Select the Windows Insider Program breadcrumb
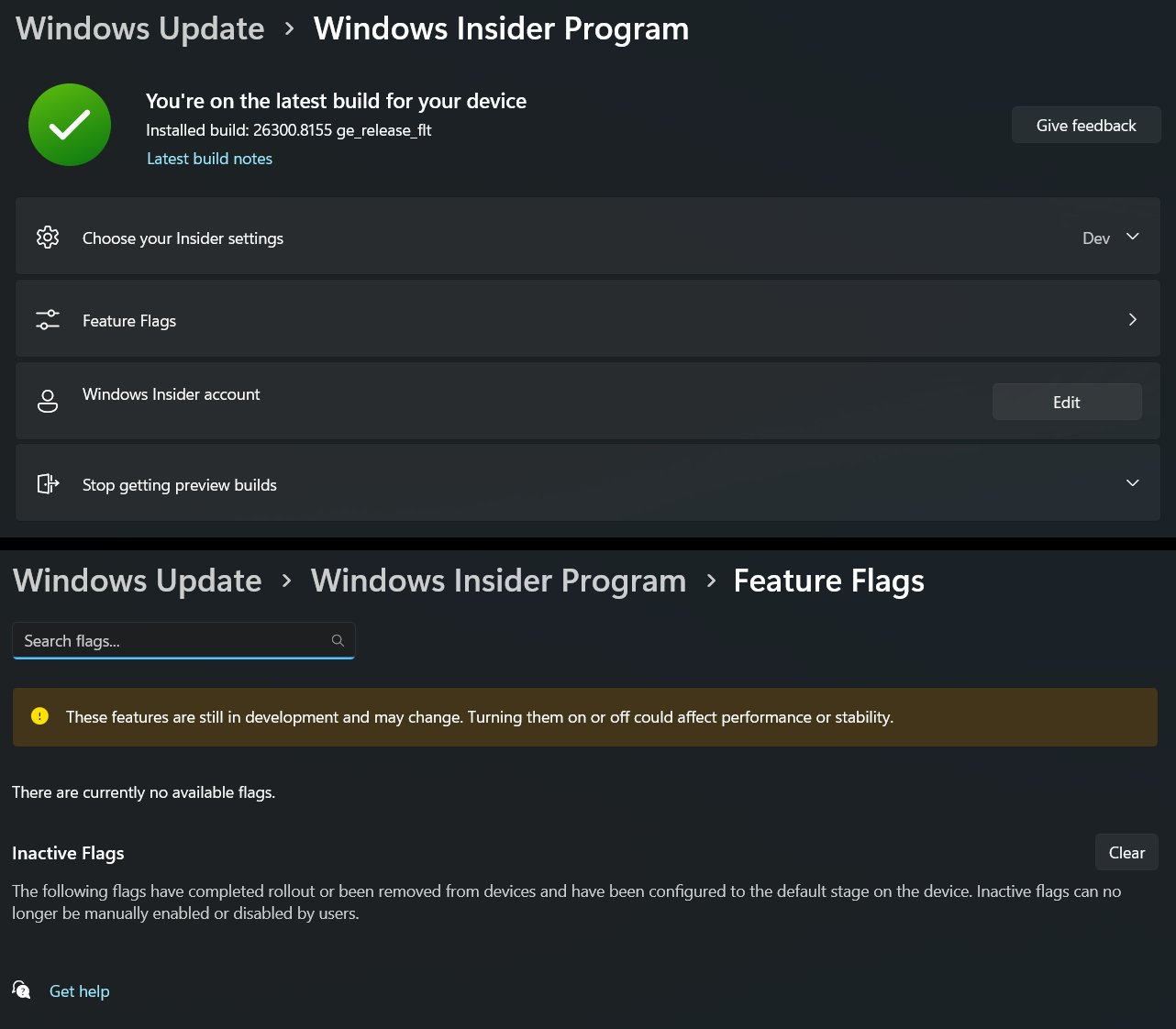 click(x=501, y=28)
